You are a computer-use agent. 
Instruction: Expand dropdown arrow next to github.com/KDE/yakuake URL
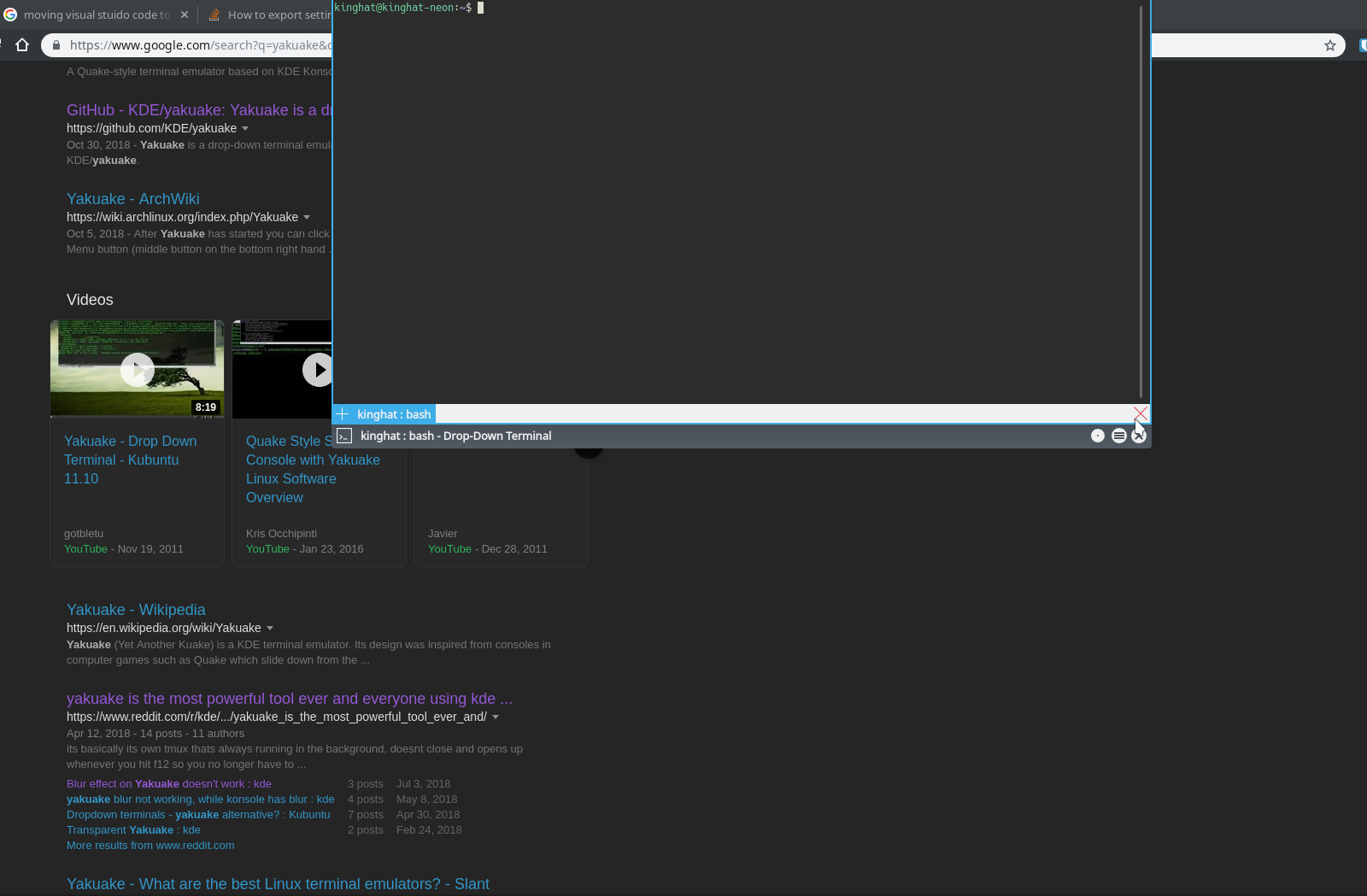(x=245, y=129)
